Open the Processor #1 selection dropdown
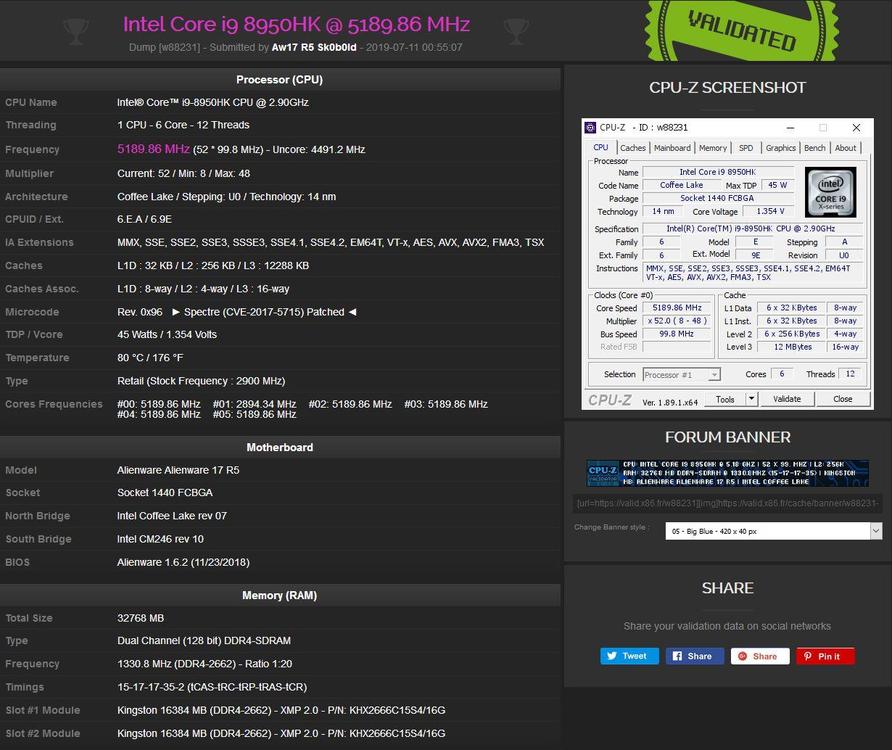 [713, 374]
